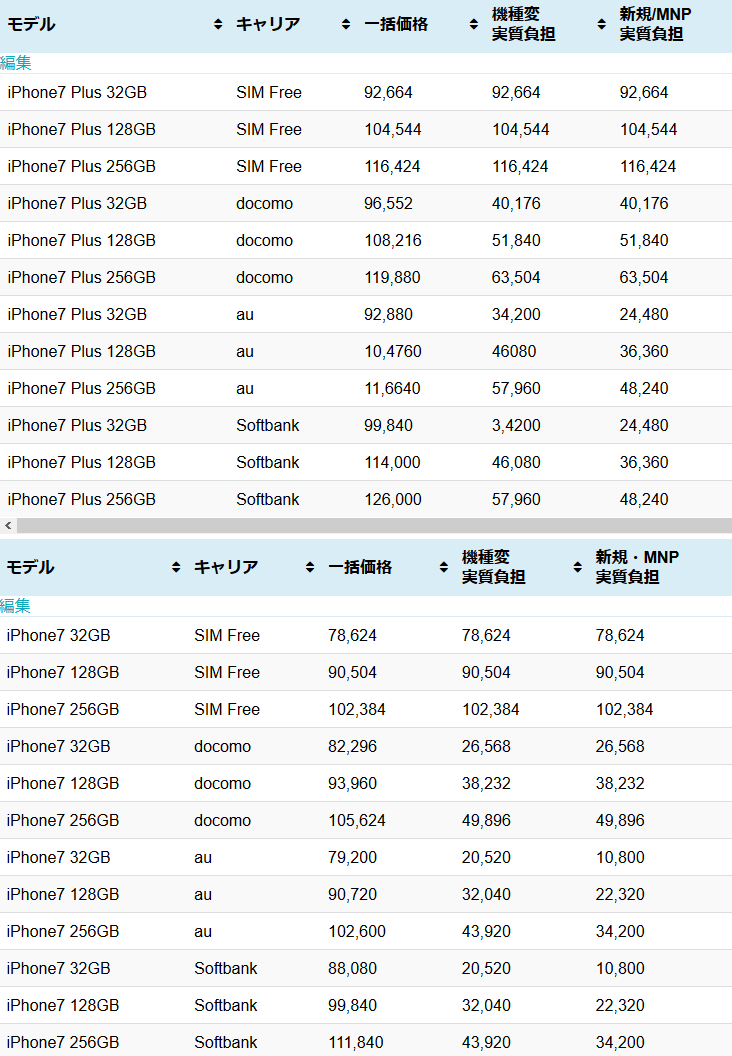The width and height of the screenshot is (732, 1056).
Task: Select the iPhone7 Plus 256GB Softbank row
Action: click(366, 499)
